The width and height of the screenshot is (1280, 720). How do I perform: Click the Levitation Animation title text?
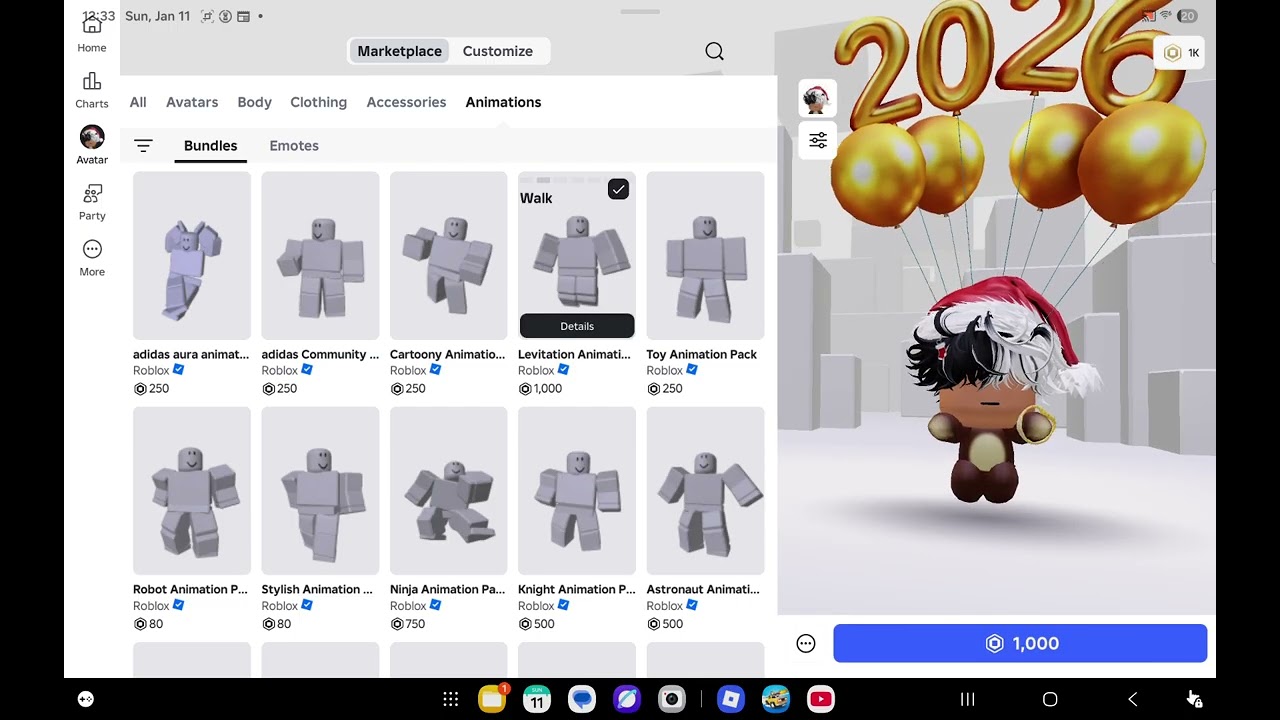575,354
